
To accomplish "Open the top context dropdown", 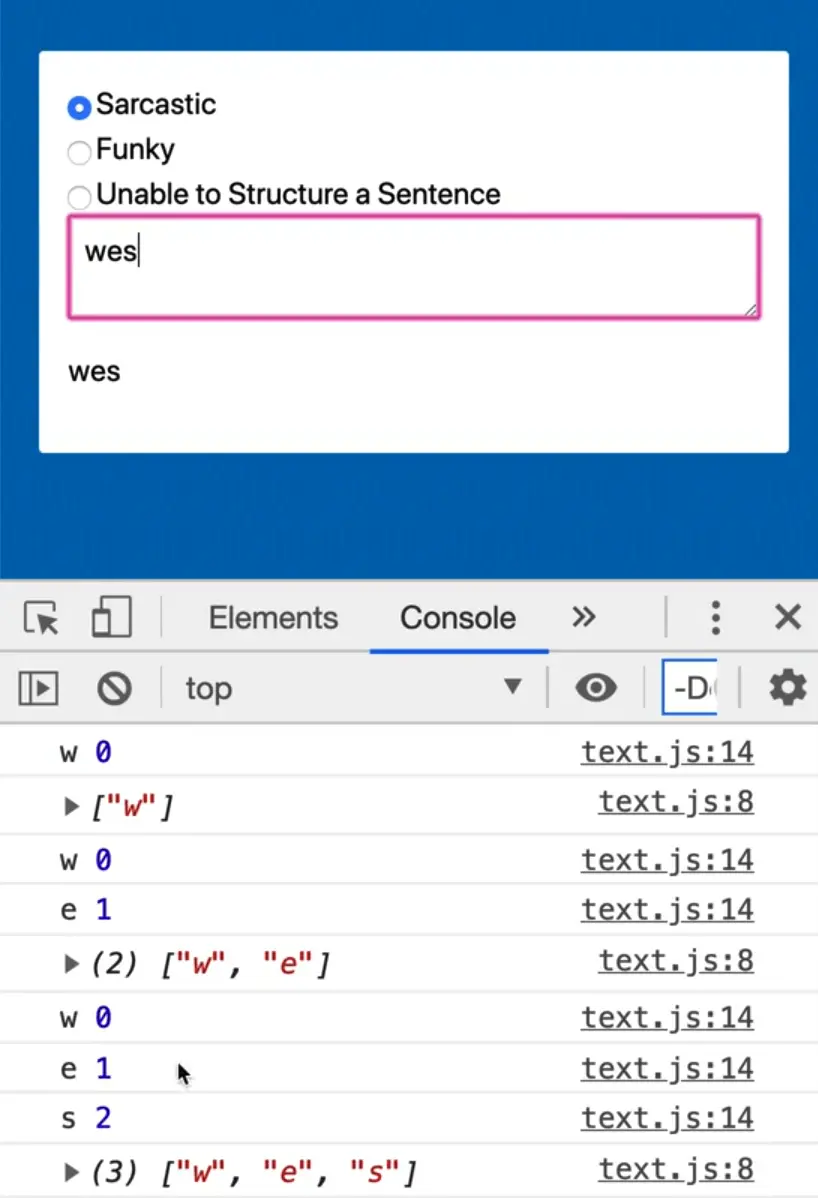I will click(x=352, y=688).
